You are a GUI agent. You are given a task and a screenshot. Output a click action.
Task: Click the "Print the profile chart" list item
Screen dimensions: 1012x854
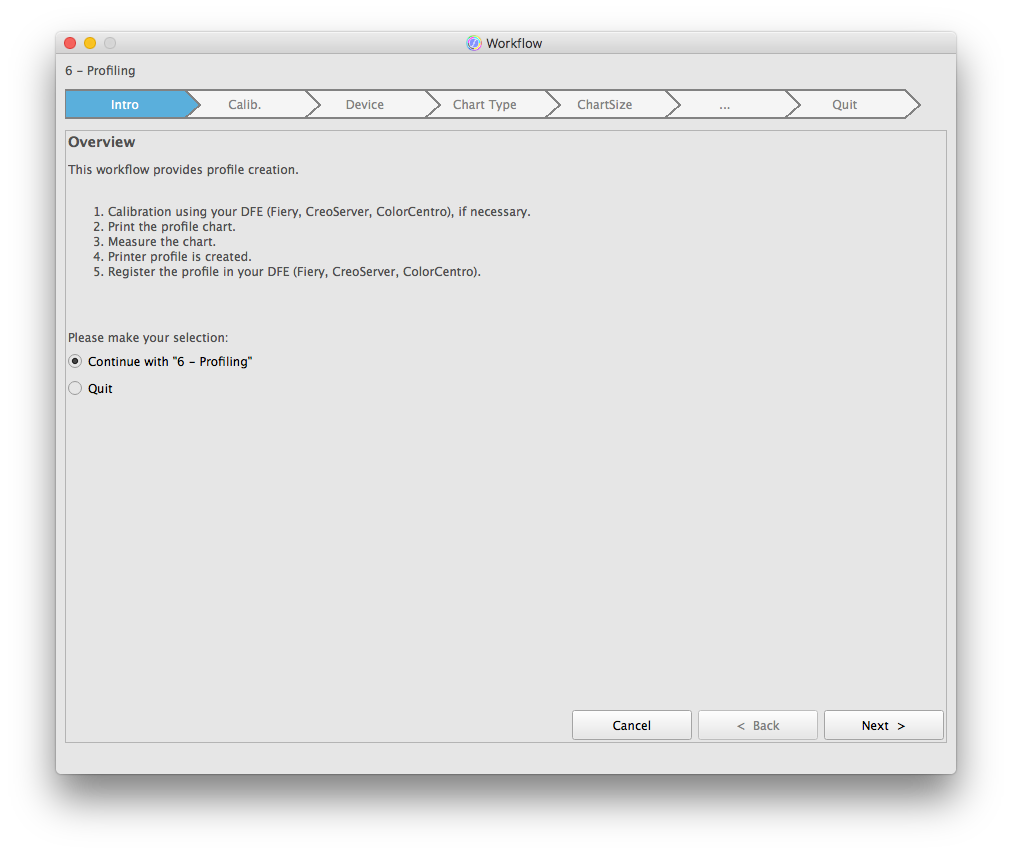171,227
